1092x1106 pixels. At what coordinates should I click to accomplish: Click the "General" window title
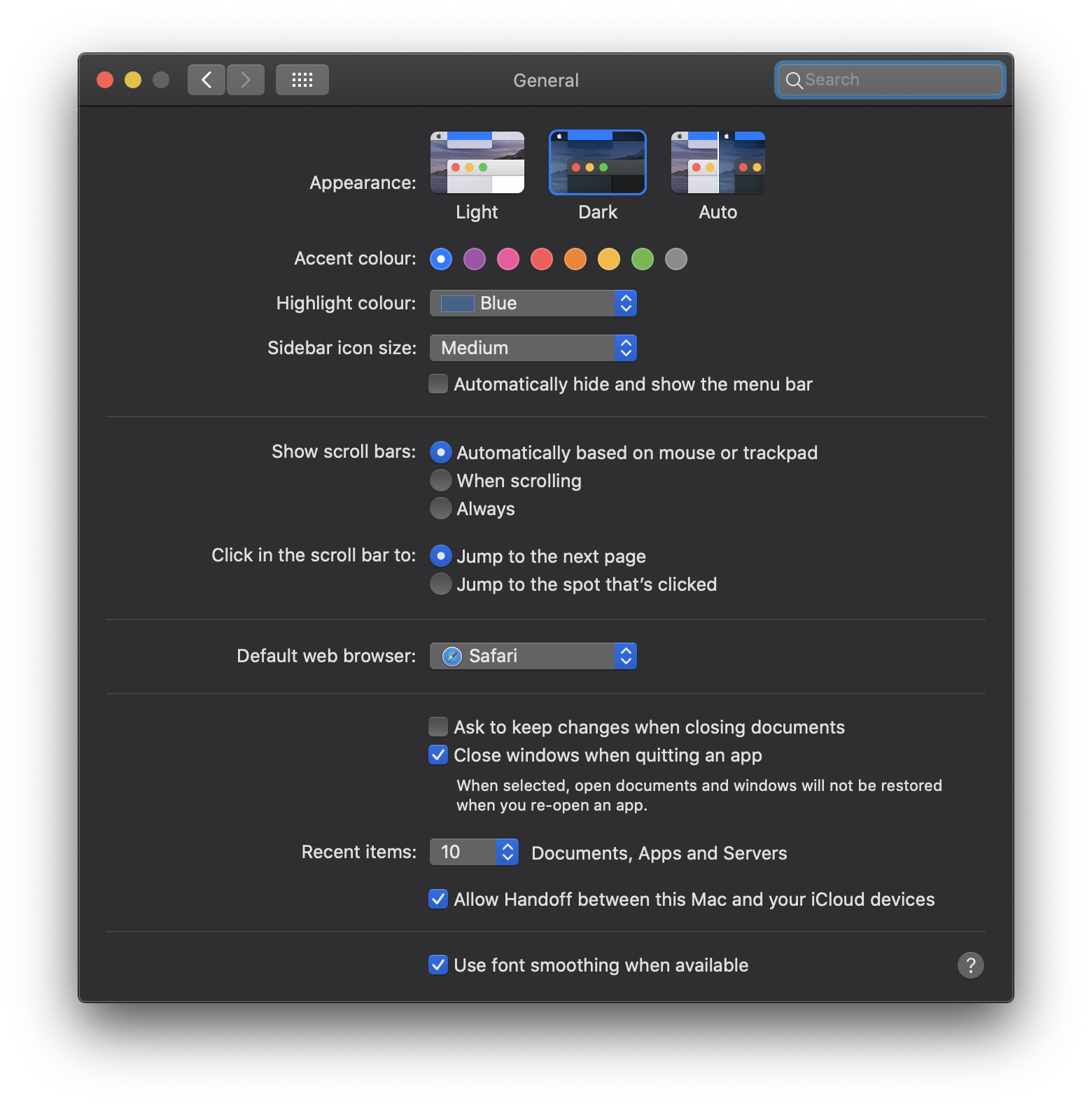pos(546,80)
